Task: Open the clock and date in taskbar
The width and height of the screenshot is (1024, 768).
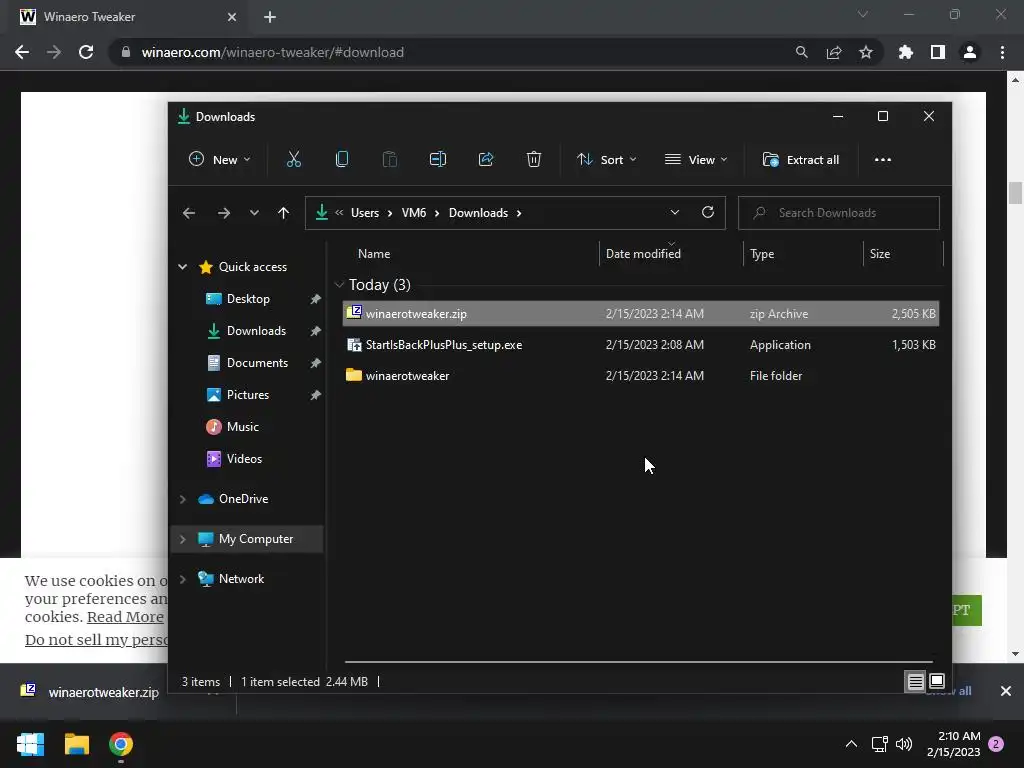Action: 953,744
